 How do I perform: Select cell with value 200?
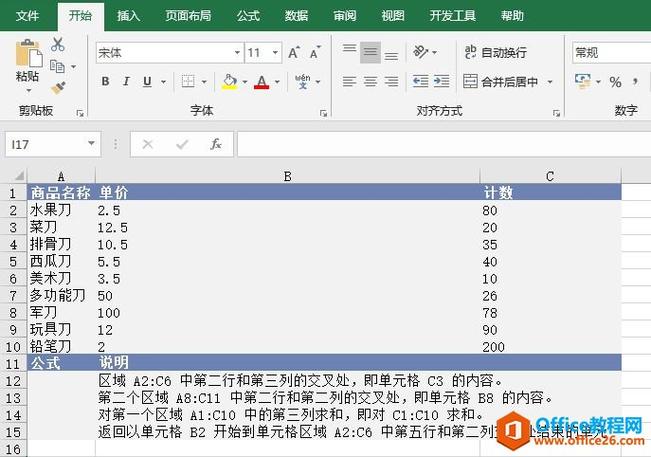pos(551,347)
